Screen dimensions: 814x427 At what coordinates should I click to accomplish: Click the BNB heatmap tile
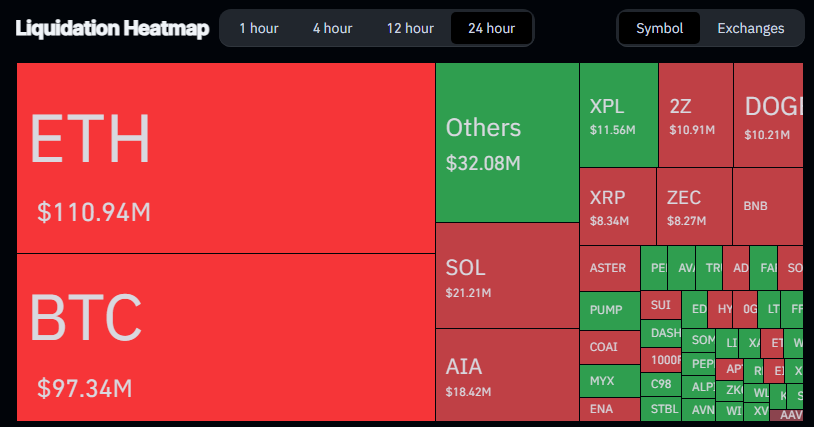pos(767,206)
